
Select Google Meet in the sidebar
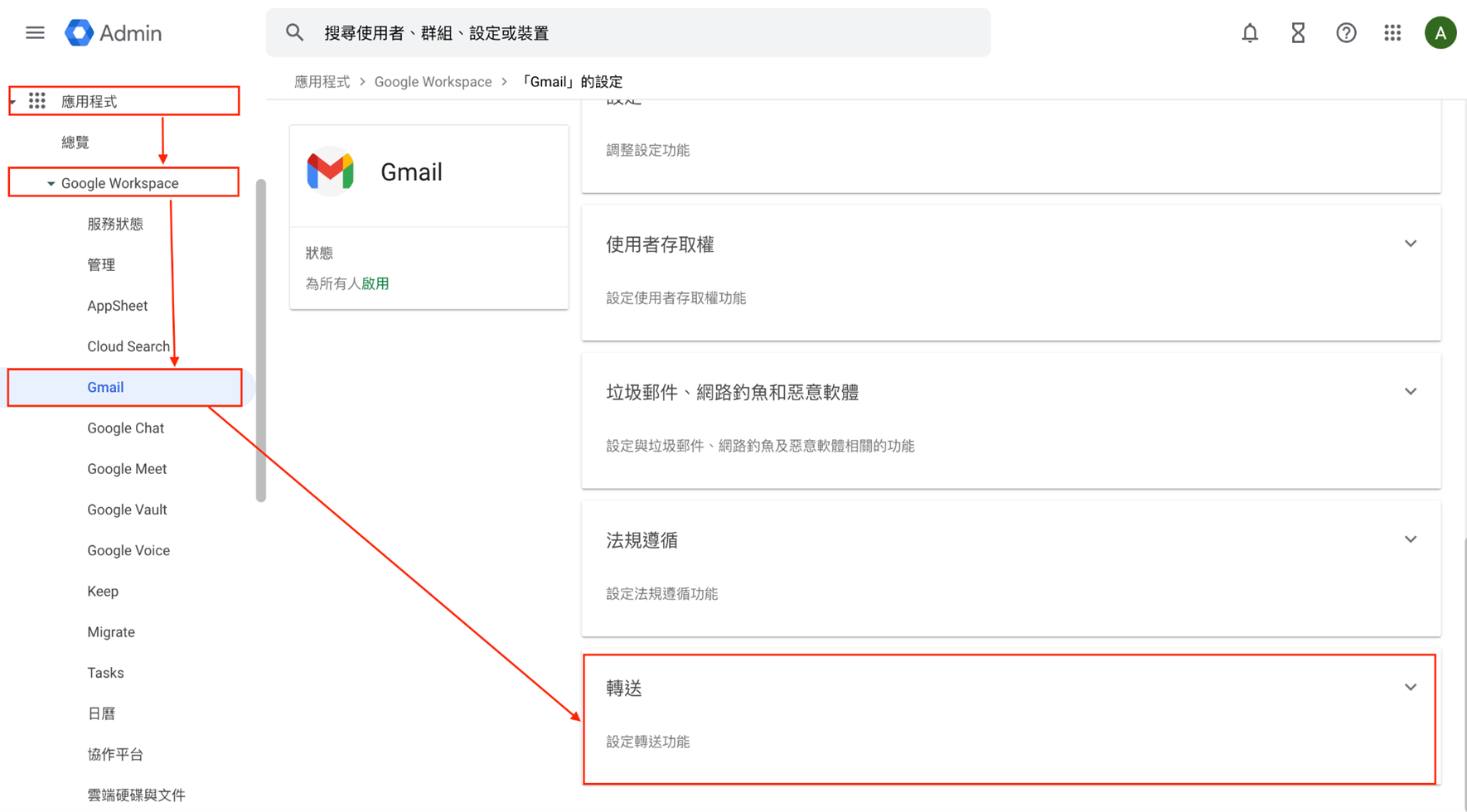point(127,469)
